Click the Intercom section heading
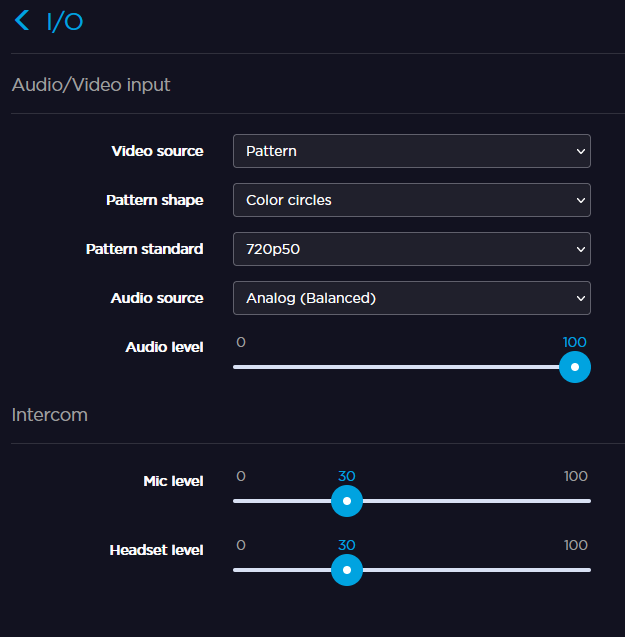The image size is (625, 637). tap(50, 414)
